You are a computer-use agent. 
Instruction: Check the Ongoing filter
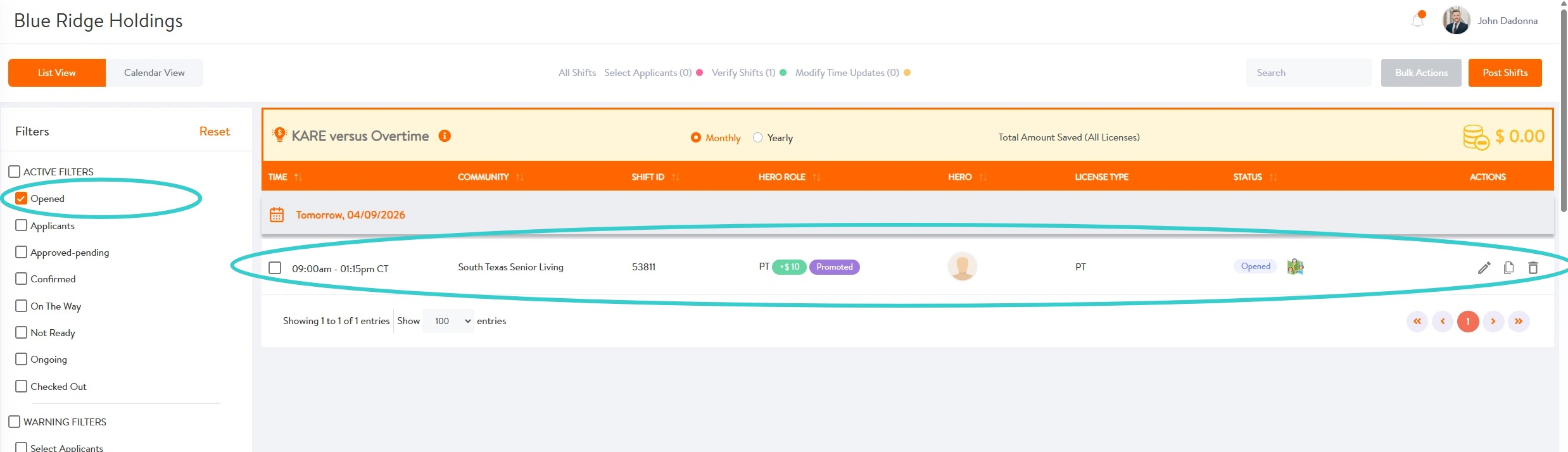tap(21, 359)
